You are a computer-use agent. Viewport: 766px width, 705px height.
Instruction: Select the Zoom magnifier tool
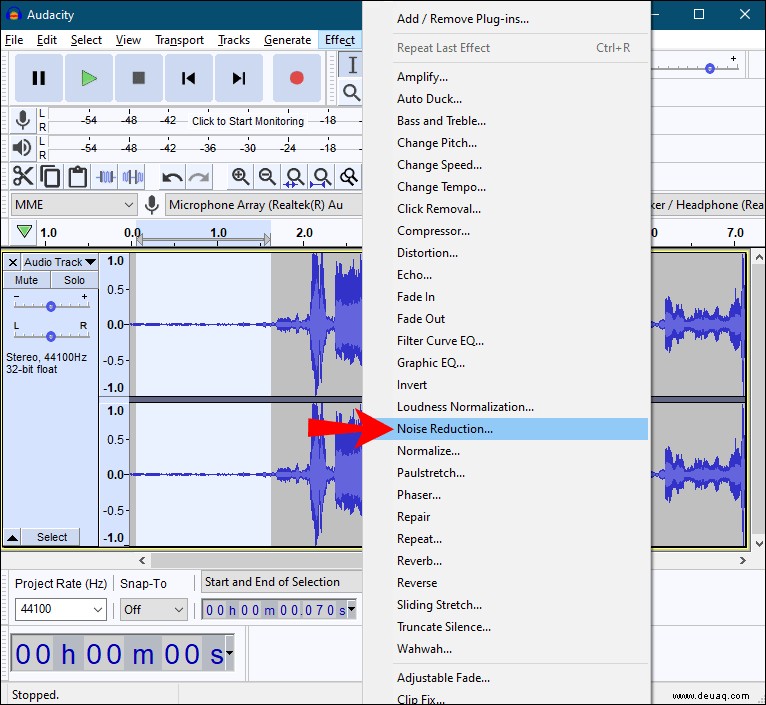click(351, 92)
